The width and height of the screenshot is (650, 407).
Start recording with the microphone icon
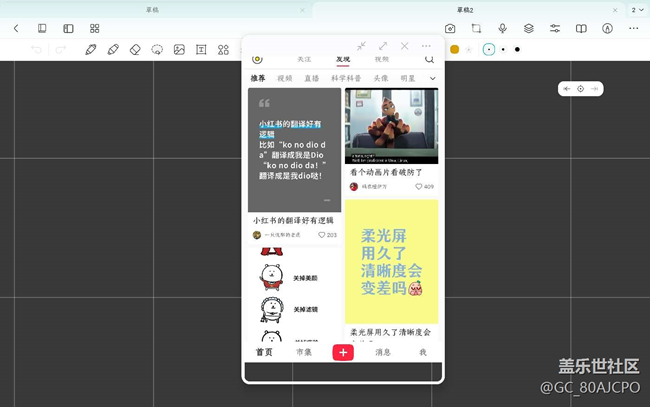point(502,28)
